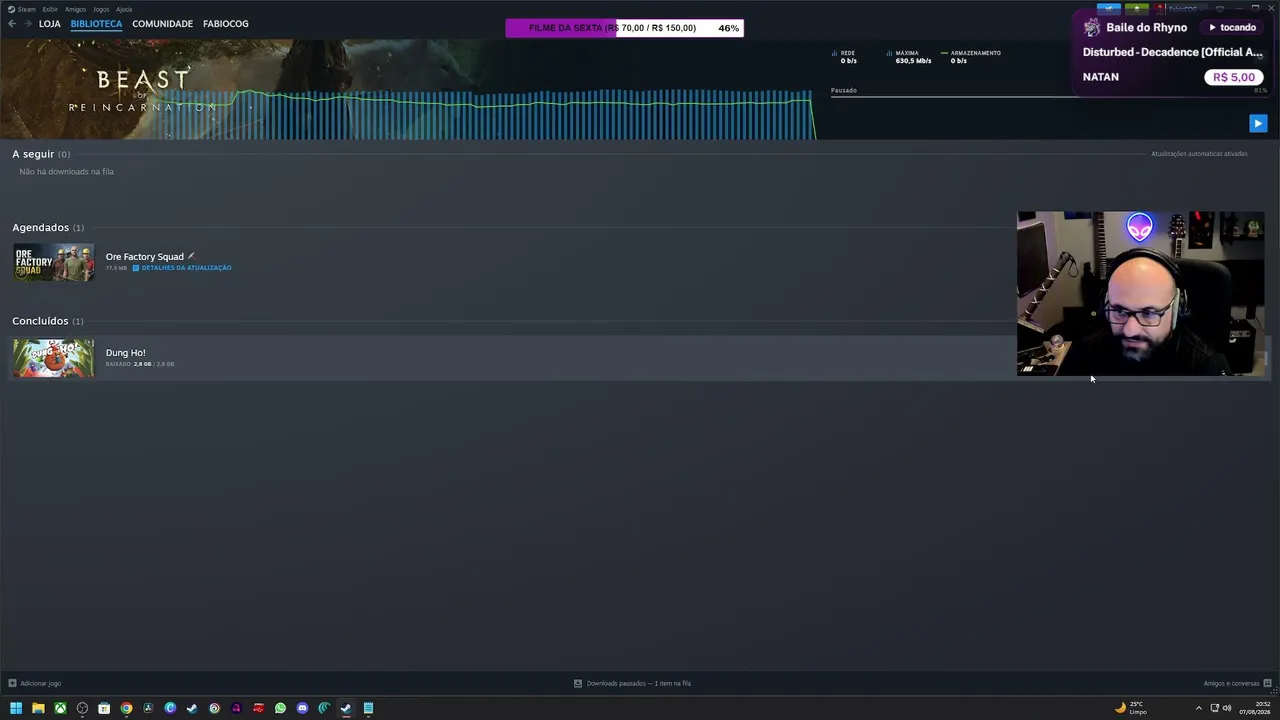Show hidden system tray icons
Screen dimensions: 1280x720
[1198, 708]
